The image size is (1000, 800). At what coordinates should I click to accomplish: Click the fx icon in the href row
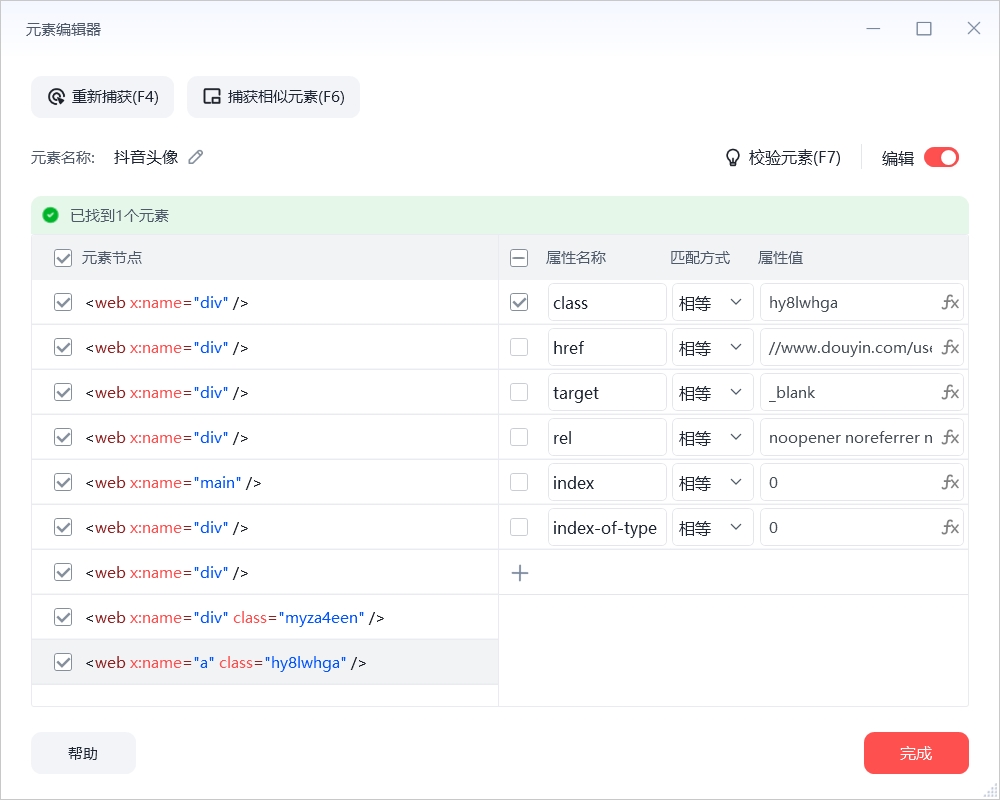(950, 348)
